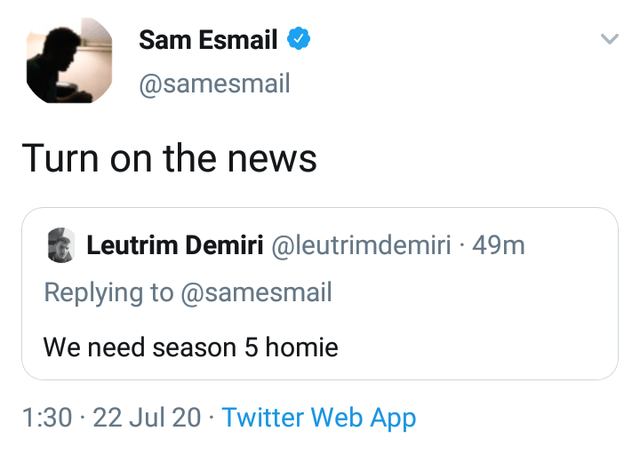The height and width of the screenshot is (455, 640).
Task: Open the Twitter Web App source link
Action: coord(319,418)
